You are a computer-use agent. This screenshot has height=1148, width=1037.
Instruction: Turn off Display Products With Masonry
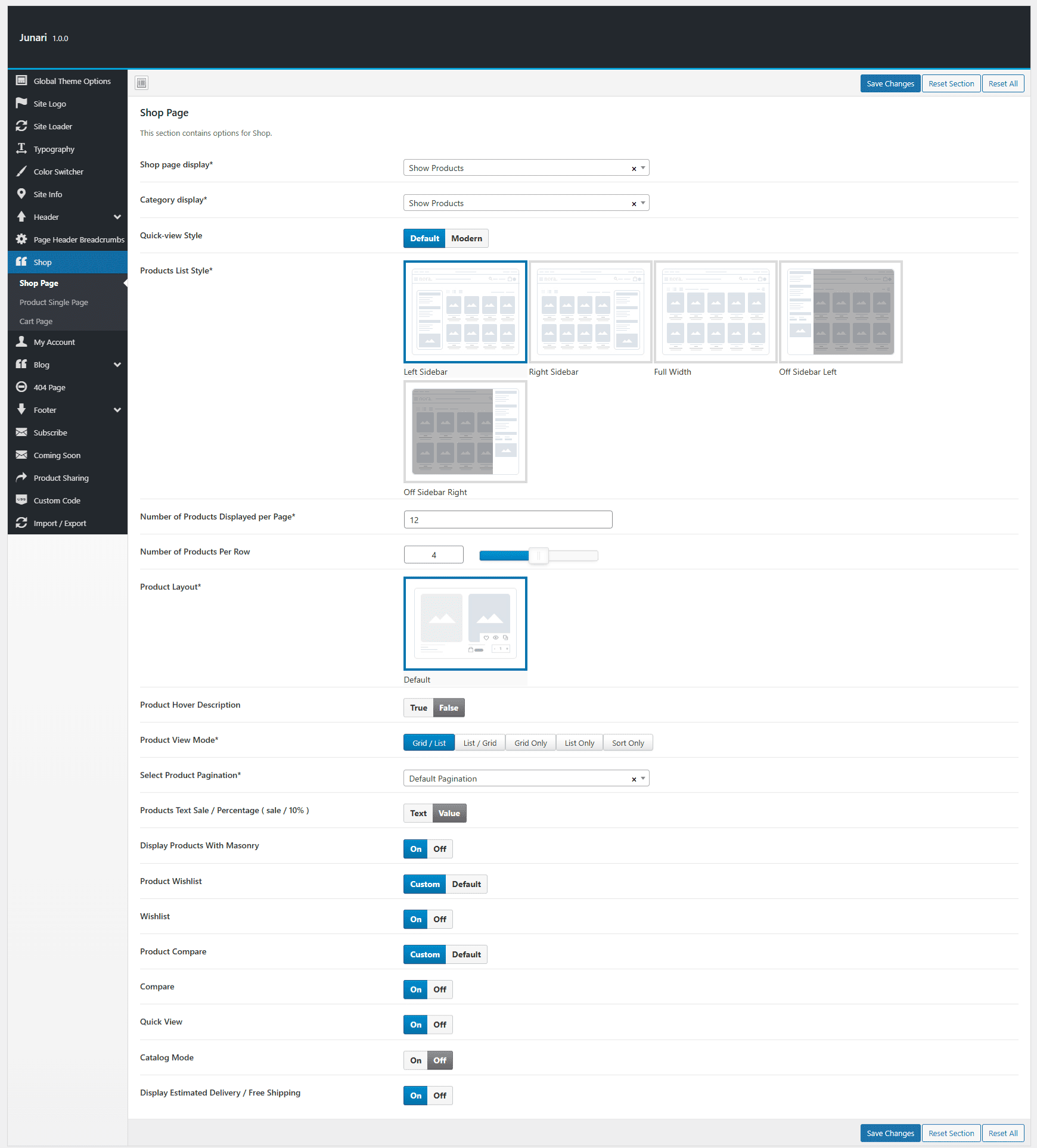click(x=440, y=849)
